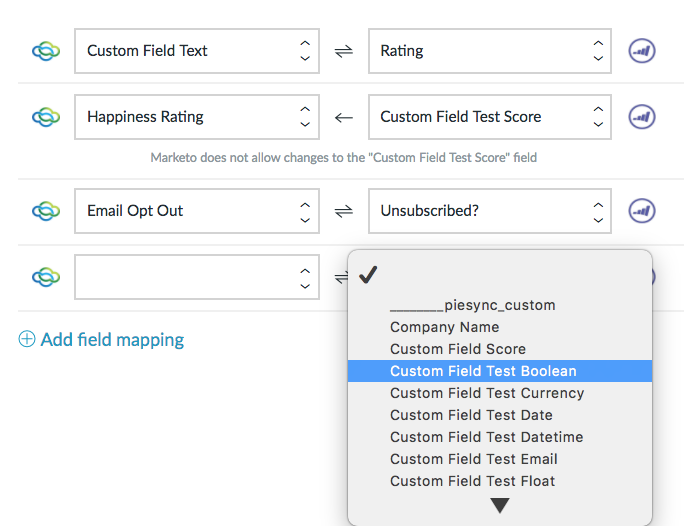Click the cloud icon beside Email Opt Out
This screenshot has height=526, width=684.
pos(46,211)
